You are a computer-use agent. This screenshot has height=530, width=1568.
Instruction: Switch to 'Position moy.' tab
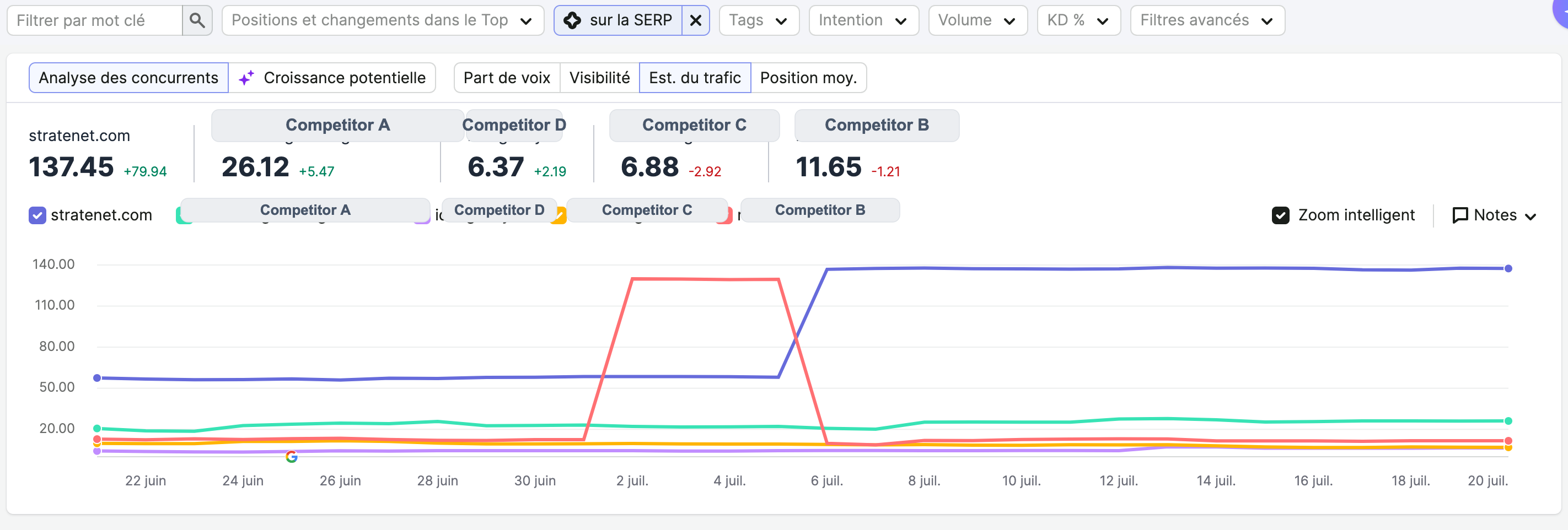(808, 78)
